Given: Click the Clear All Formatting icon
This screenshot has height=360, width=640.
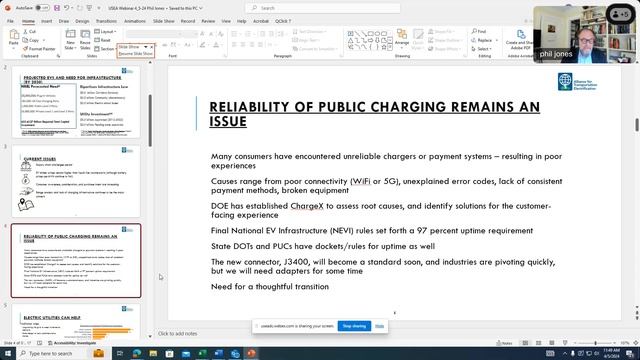Looking at the screenshot, I should coord(221,34).
